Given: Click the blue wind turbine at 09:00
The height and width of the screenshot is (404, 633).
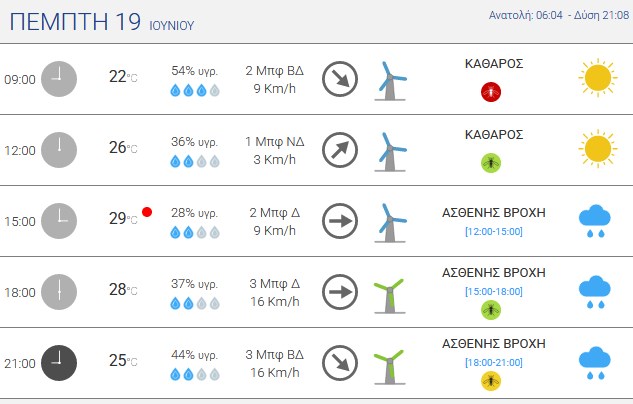Looking at the screenshot, I should [x=390, y=81].
